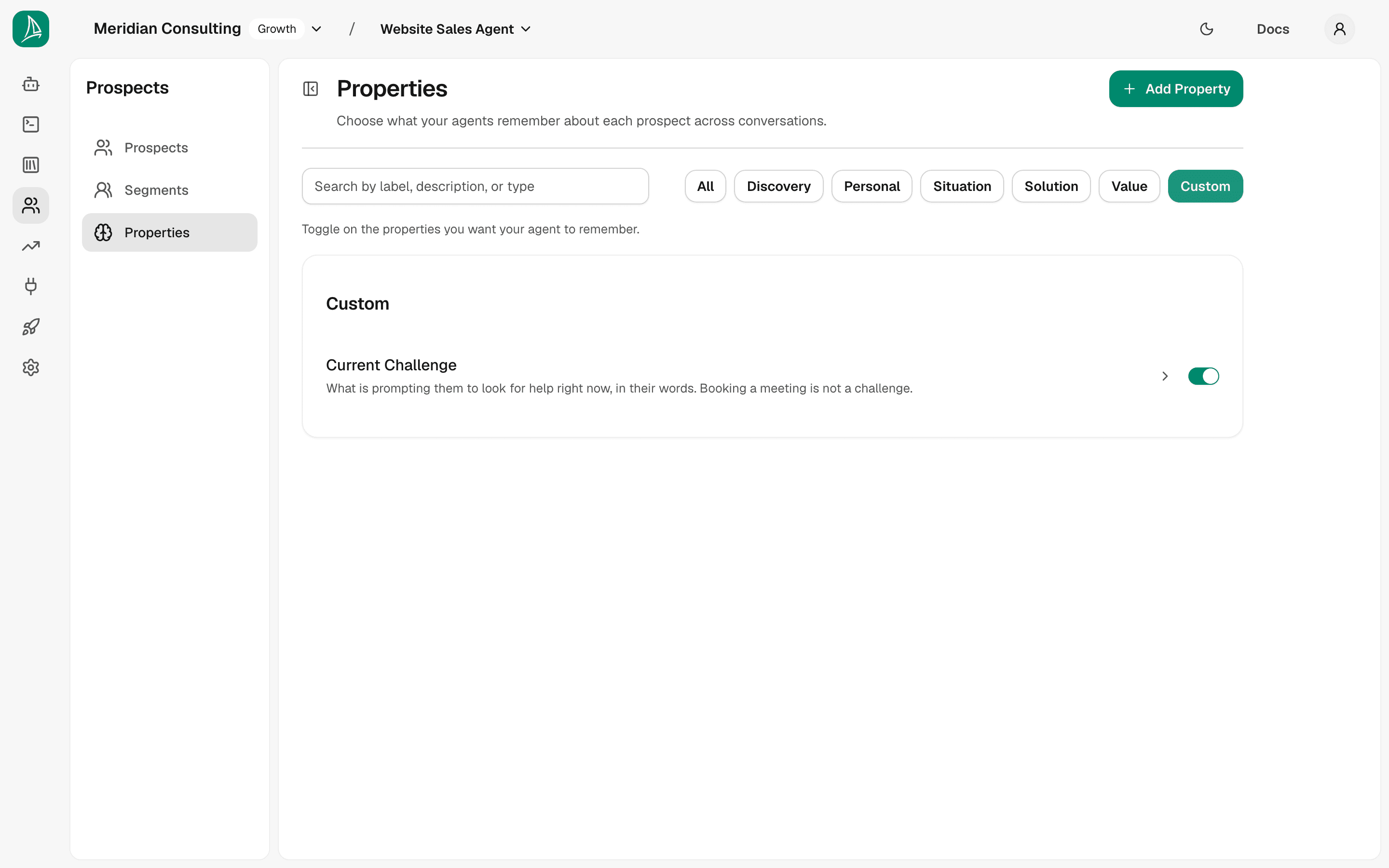1389x868 pixels.
Task: Collapse the side panel with panel icon
Action: click(x=311, y=89)
